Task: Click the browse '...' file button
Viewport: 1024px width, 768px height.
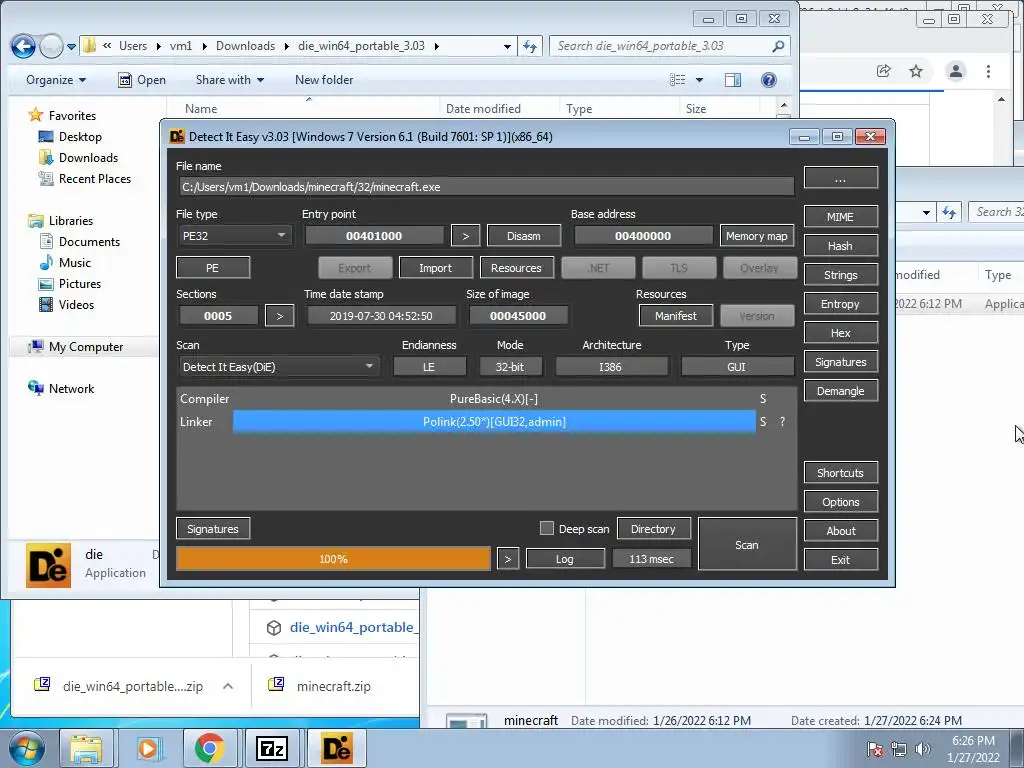Action: (x=840, y=178)
